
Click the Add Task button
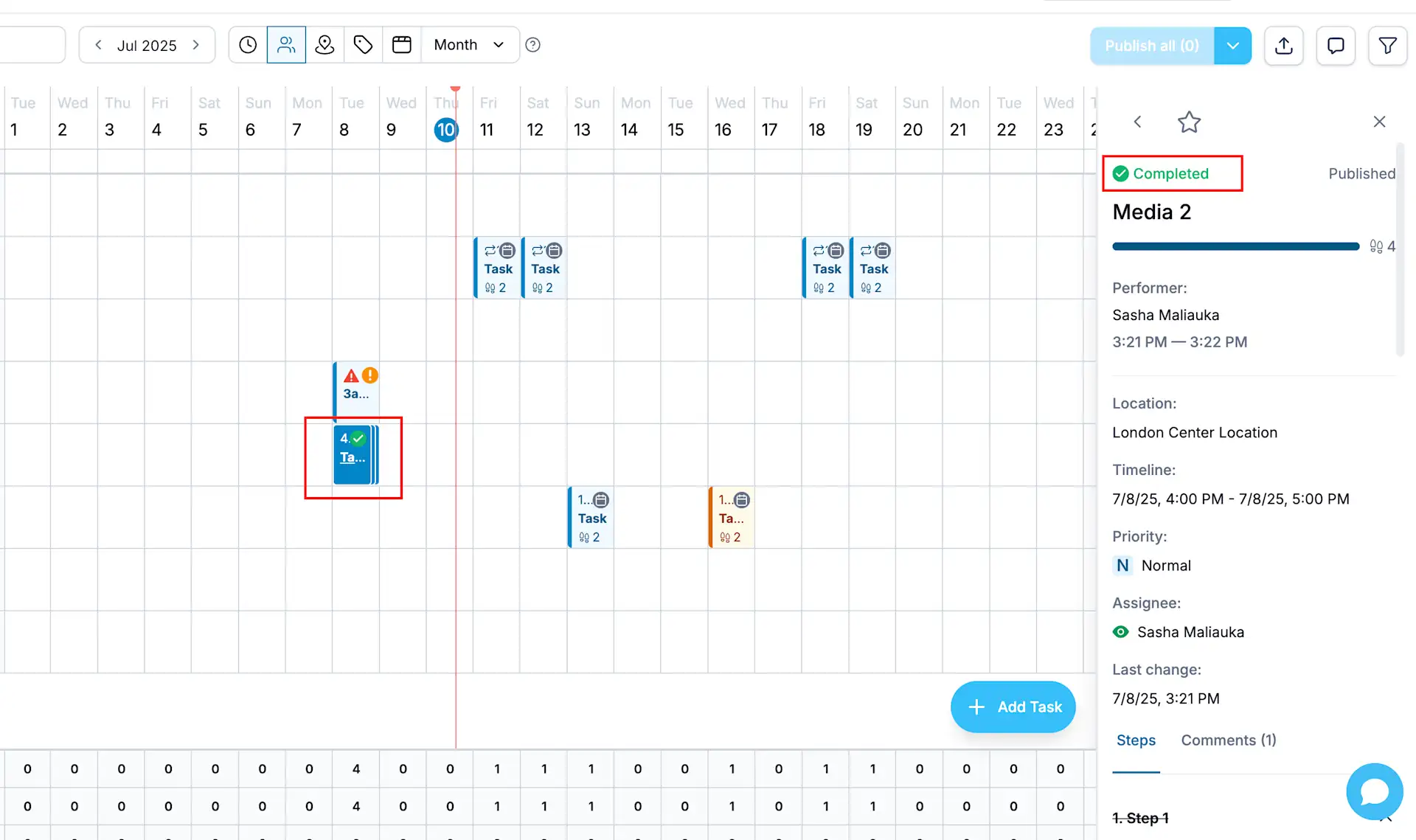point(1013,707)
